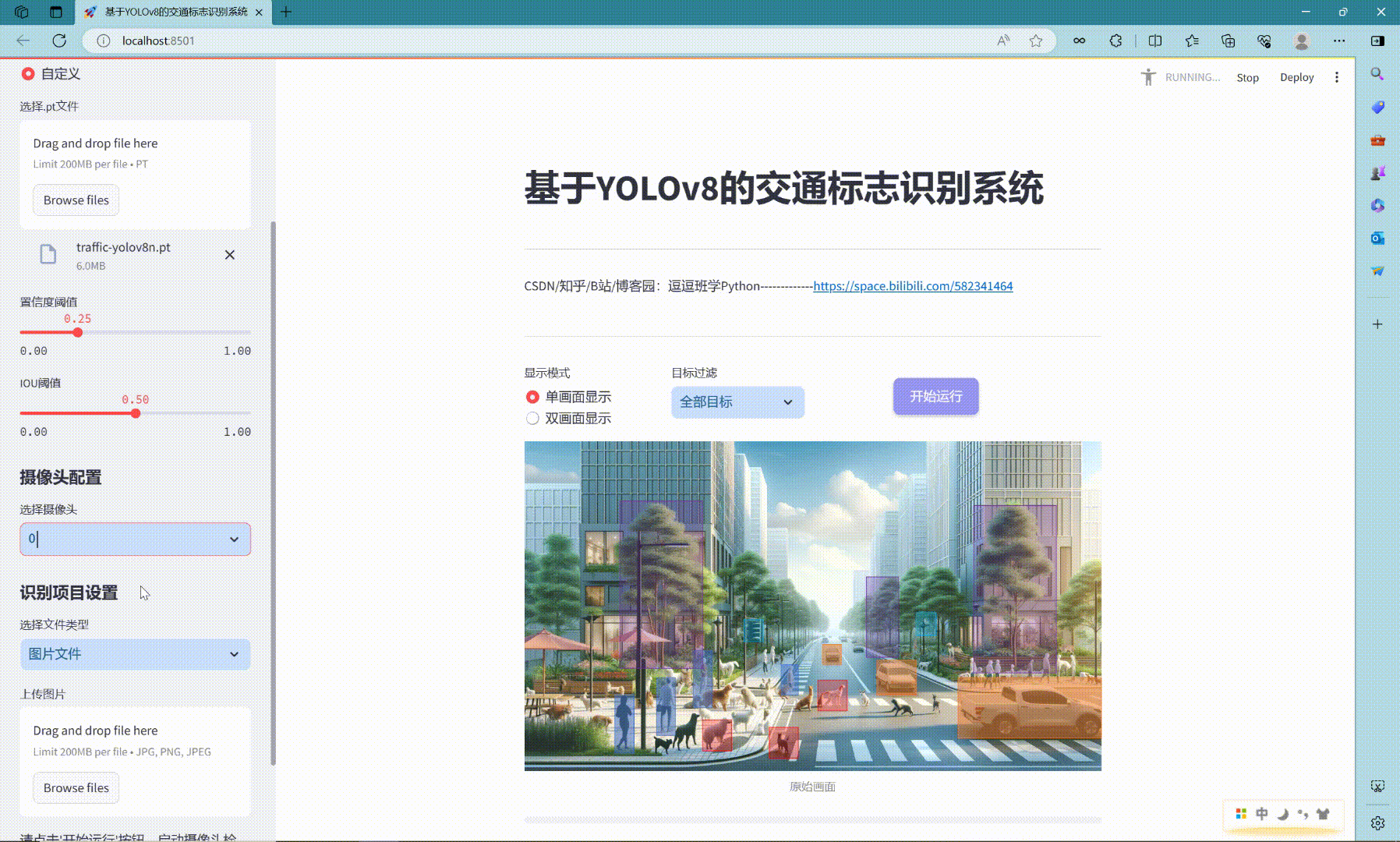Screen dimensions: 1400x842
Task: Open the Streamlit three-dot main menu
Action: 1337,77
